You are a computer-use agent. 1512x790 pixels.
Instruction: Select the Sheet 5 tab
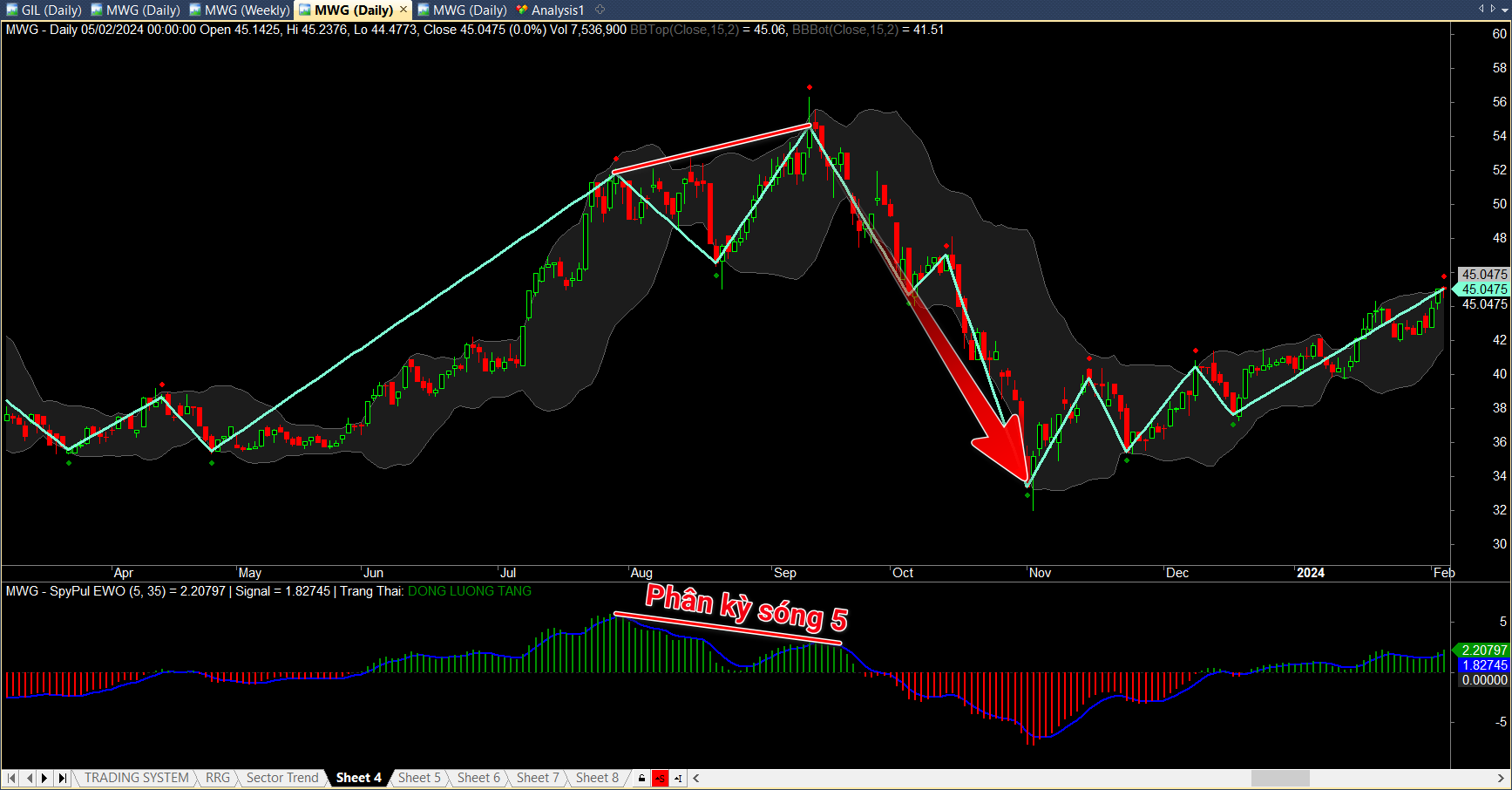(x=419, y=778)
